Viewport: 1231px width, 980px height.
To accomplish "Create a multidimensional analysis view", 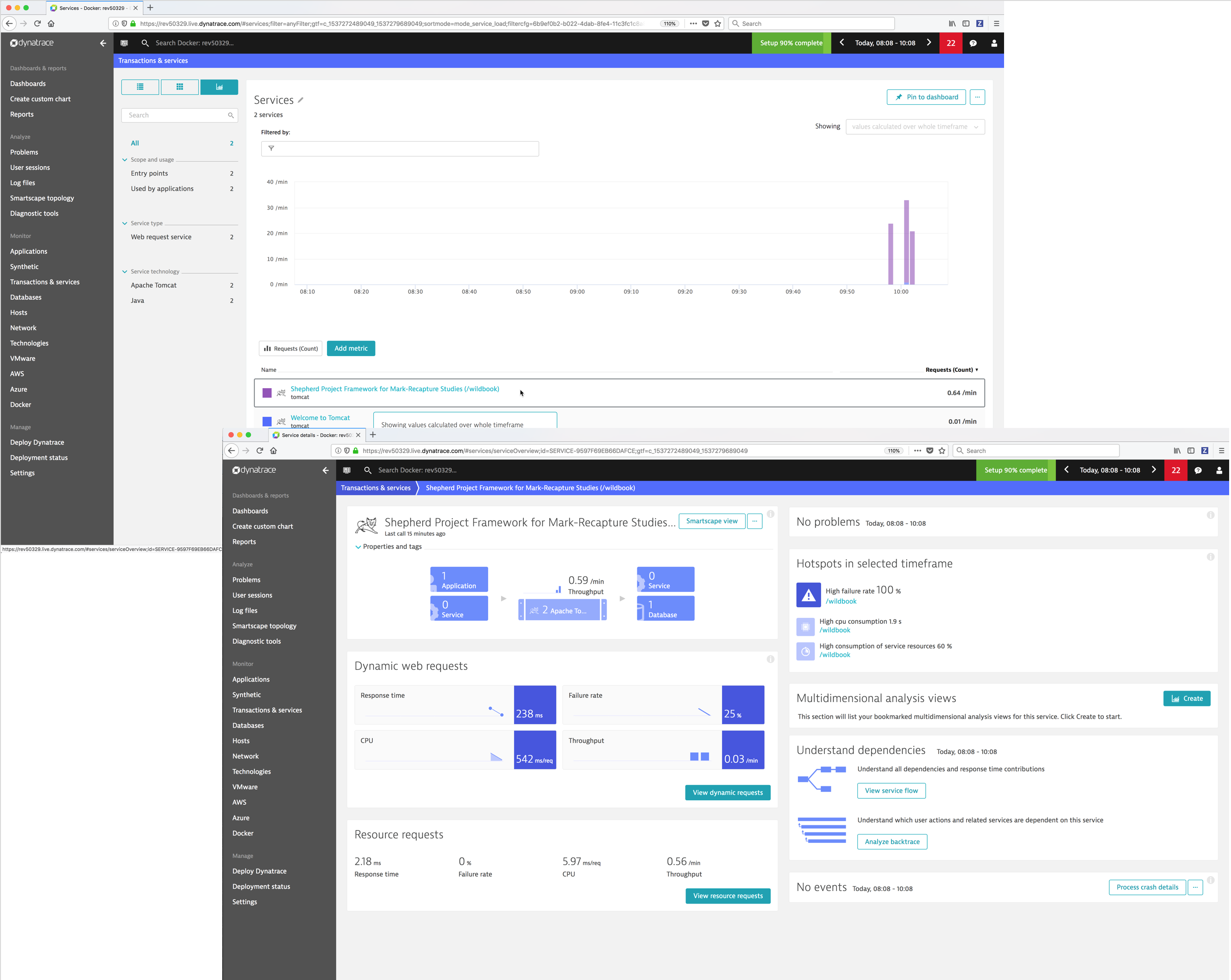I will pyautogui.click(x=1187, y=699).
